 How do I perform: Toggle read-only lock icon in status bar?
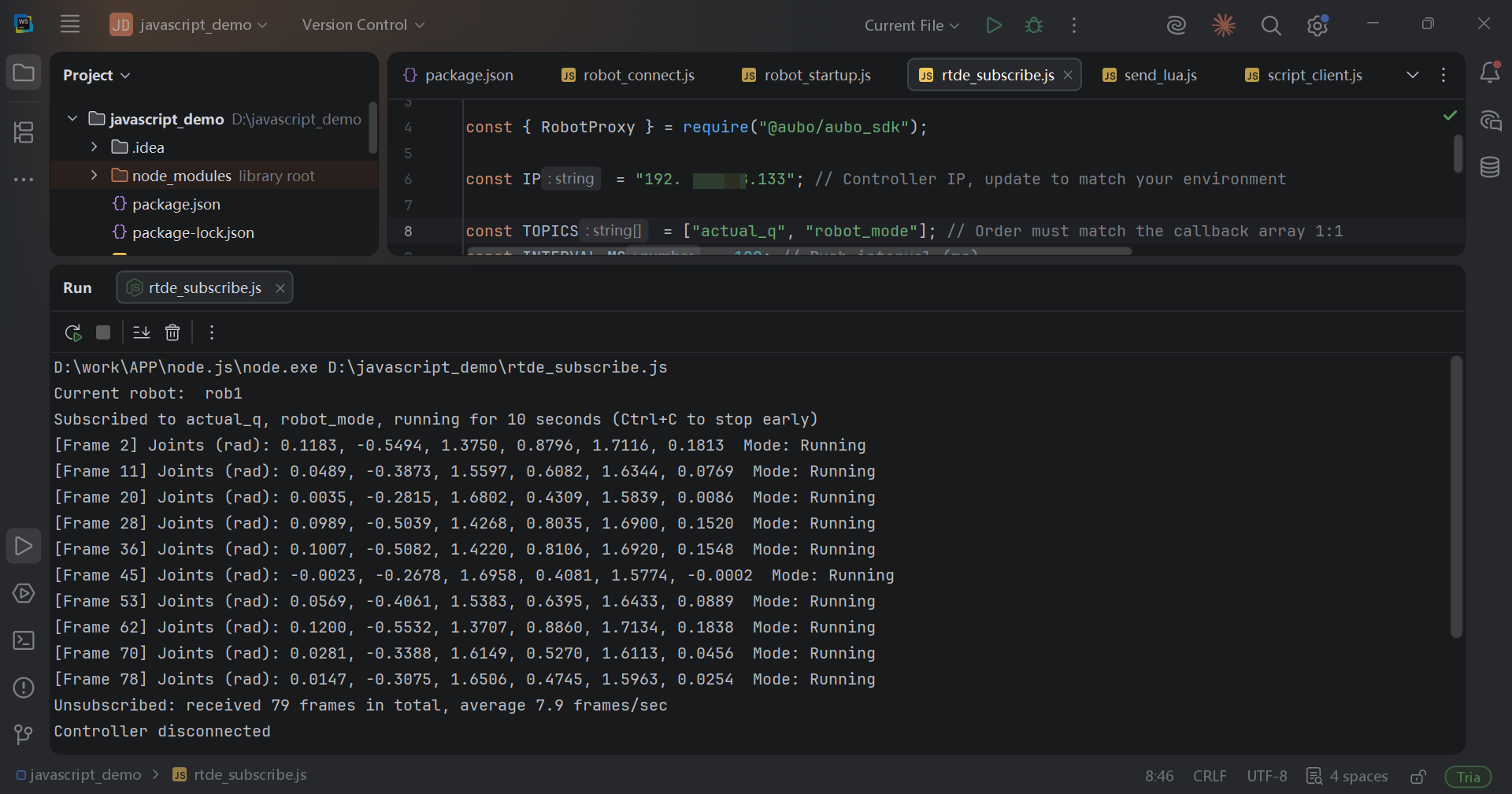(x=1418, y=777)
